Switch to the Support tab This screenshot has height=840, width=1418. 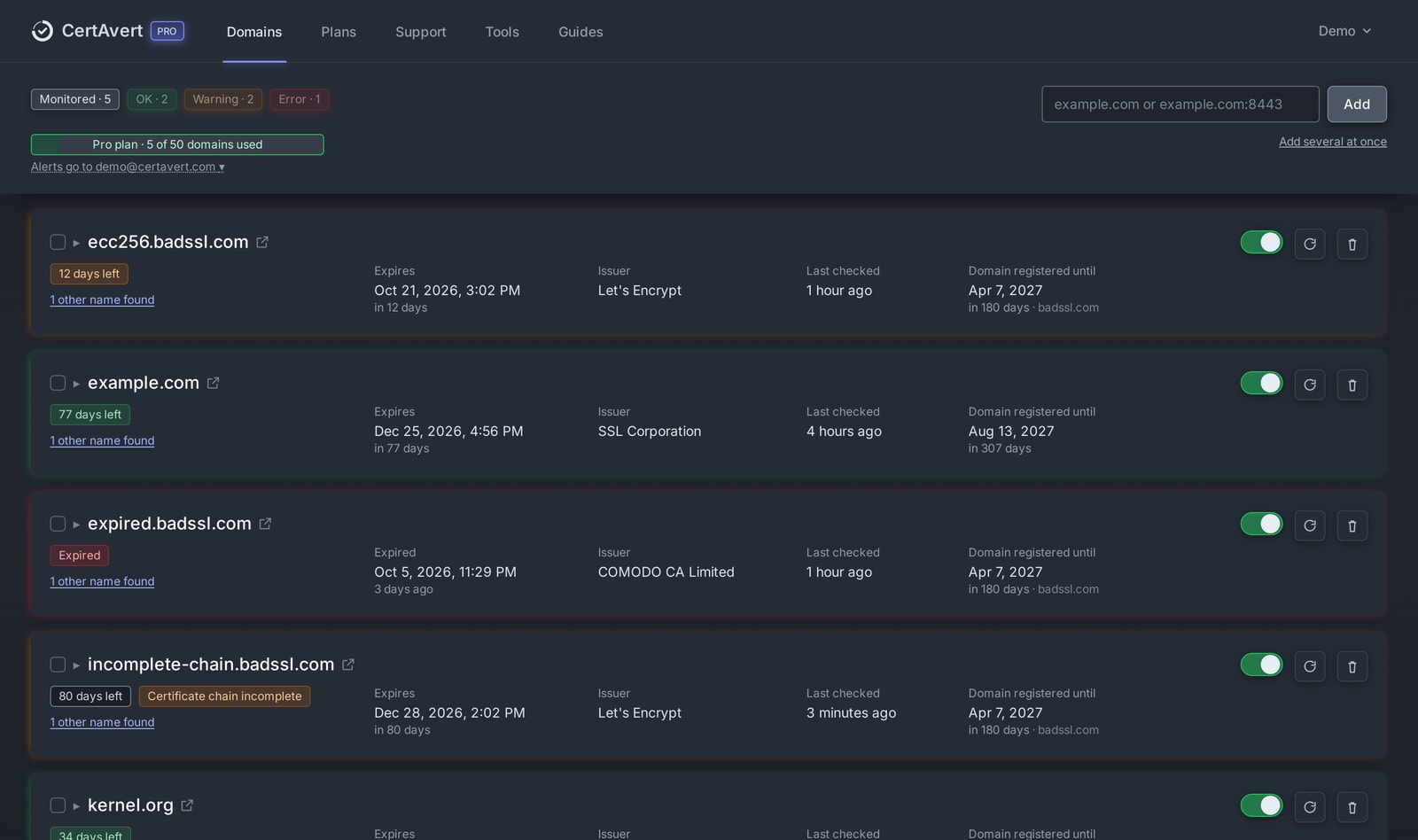pyautogui.click(x=421, y=32)
